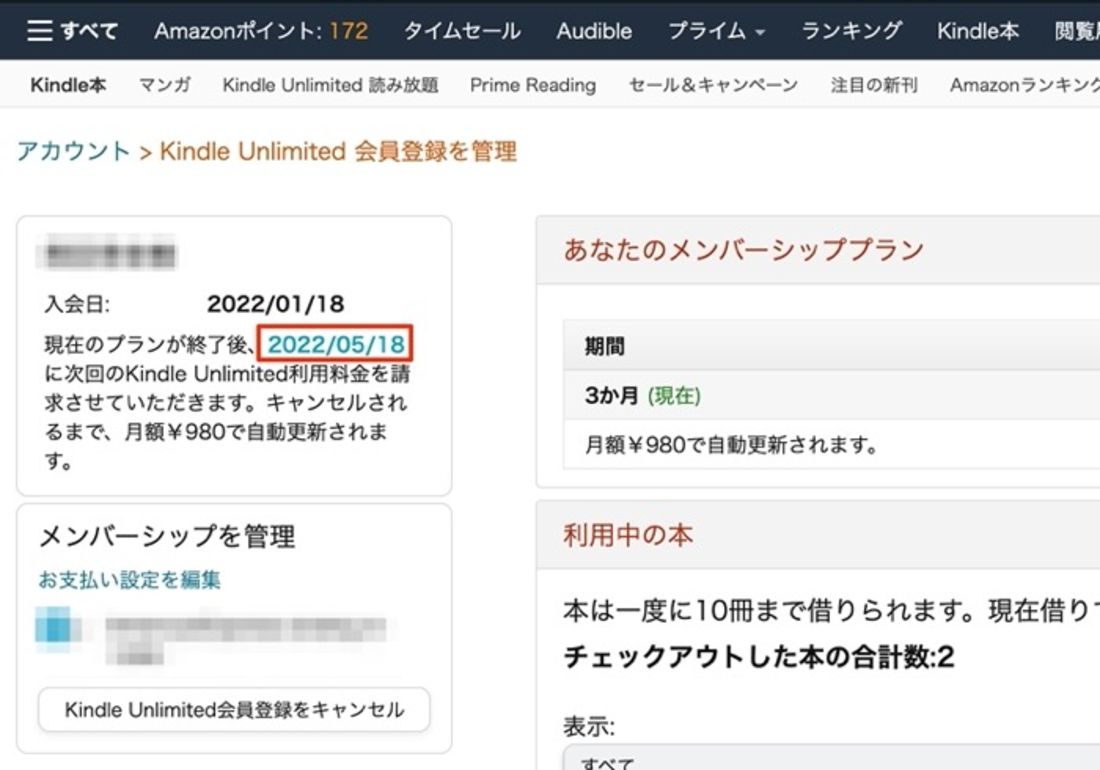Click チェックアウトした本の合計数:2 text
The image size is (1100, 770).
point(759,657)
